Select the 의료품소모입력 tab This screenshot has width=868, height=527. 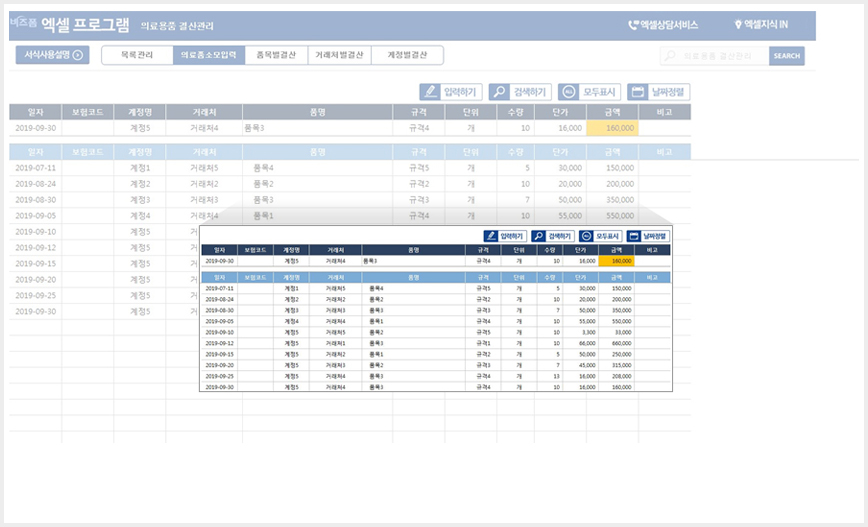click(209, 55)
